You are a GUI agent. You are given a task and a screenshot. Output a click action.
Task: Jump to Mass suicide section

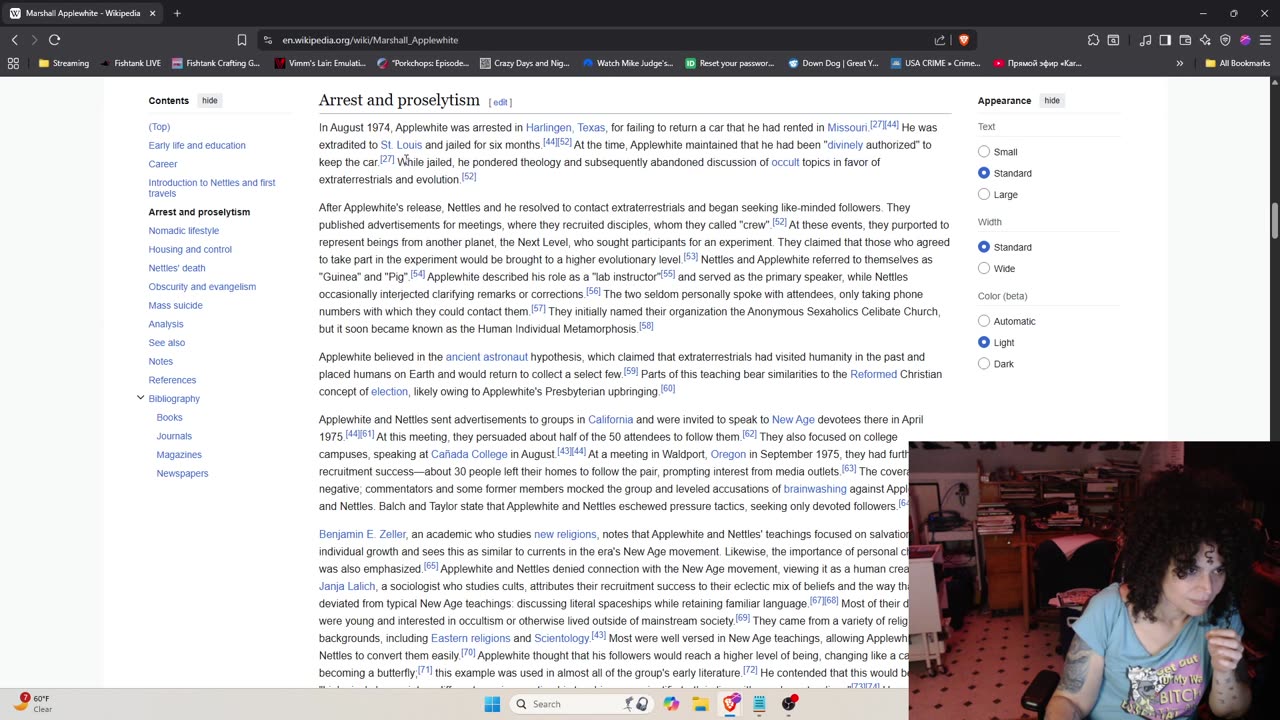(176, 305)
